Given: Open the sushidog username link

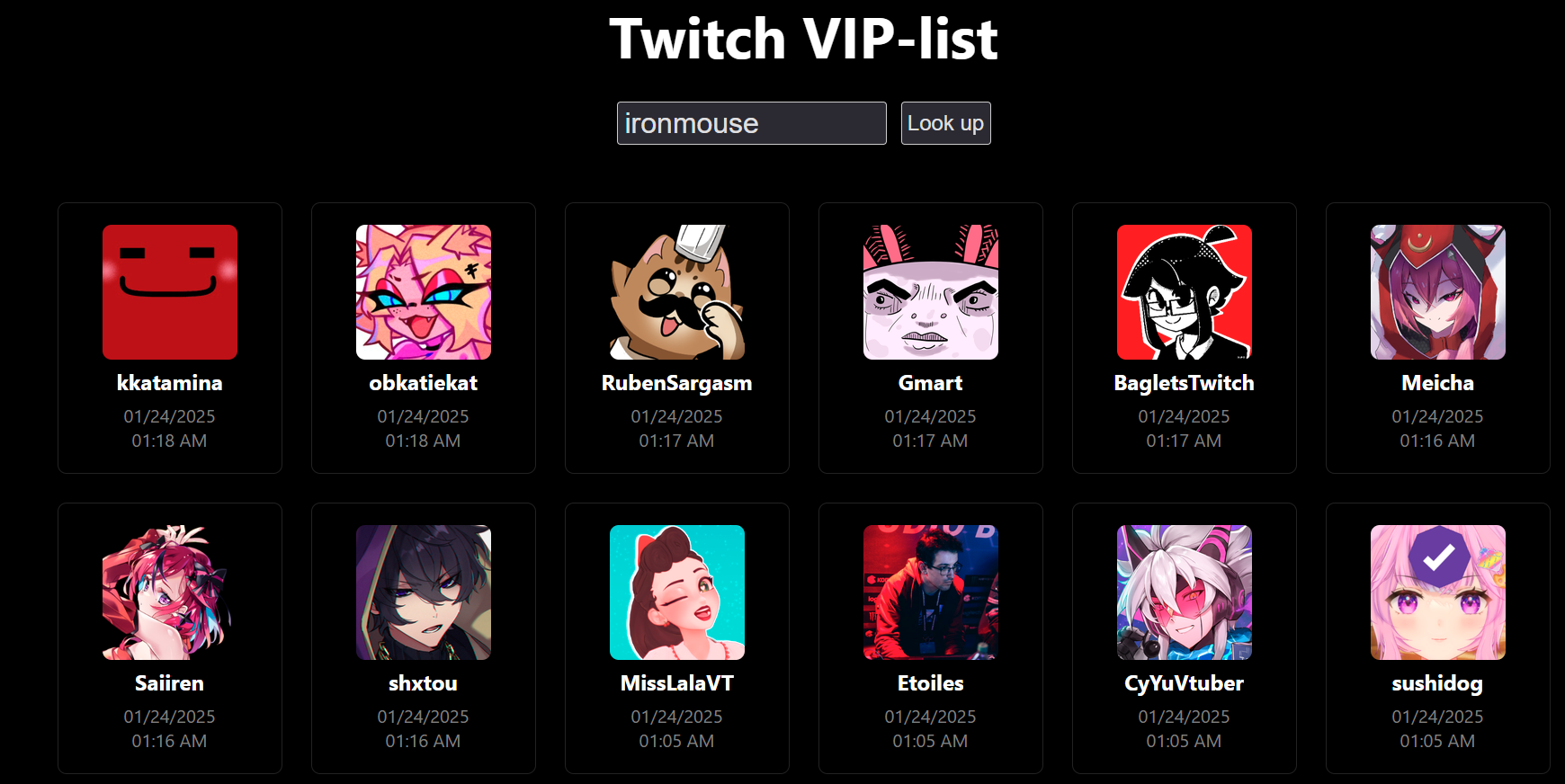Looking at the screenshot, I should pos(1438,683).
